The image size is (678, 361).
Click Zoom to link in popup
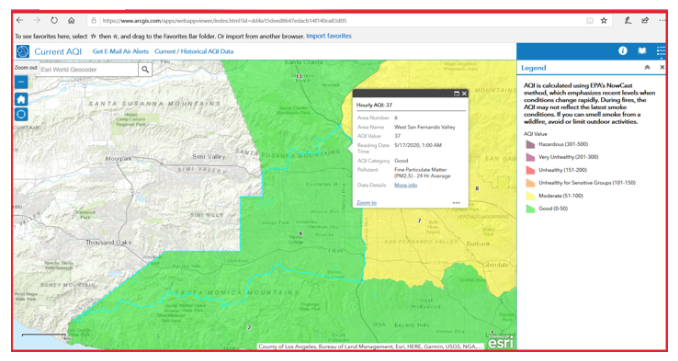367,203
